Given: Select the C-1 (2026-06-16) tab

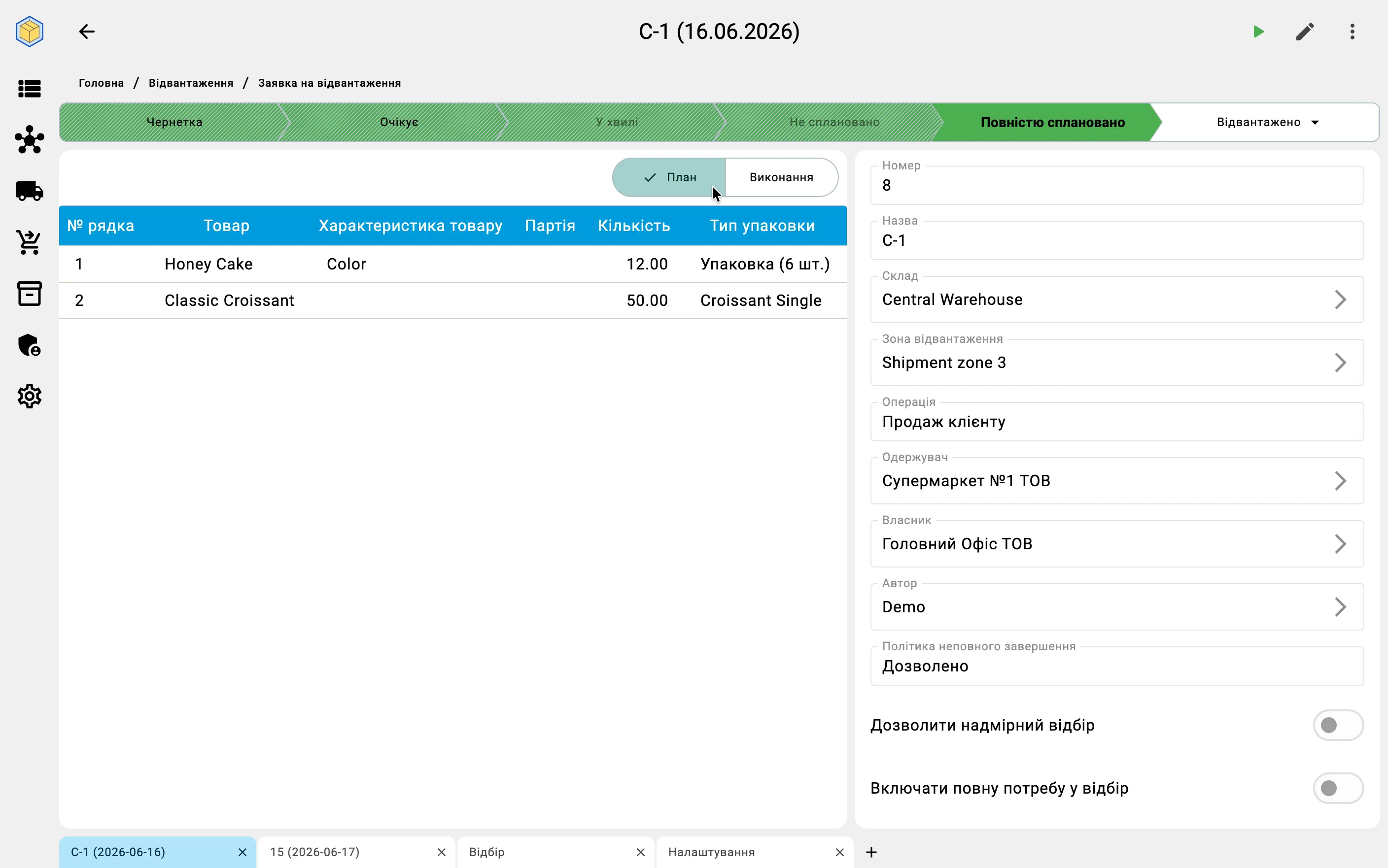Looking at the screenshot, I should [x=157, y=853].
